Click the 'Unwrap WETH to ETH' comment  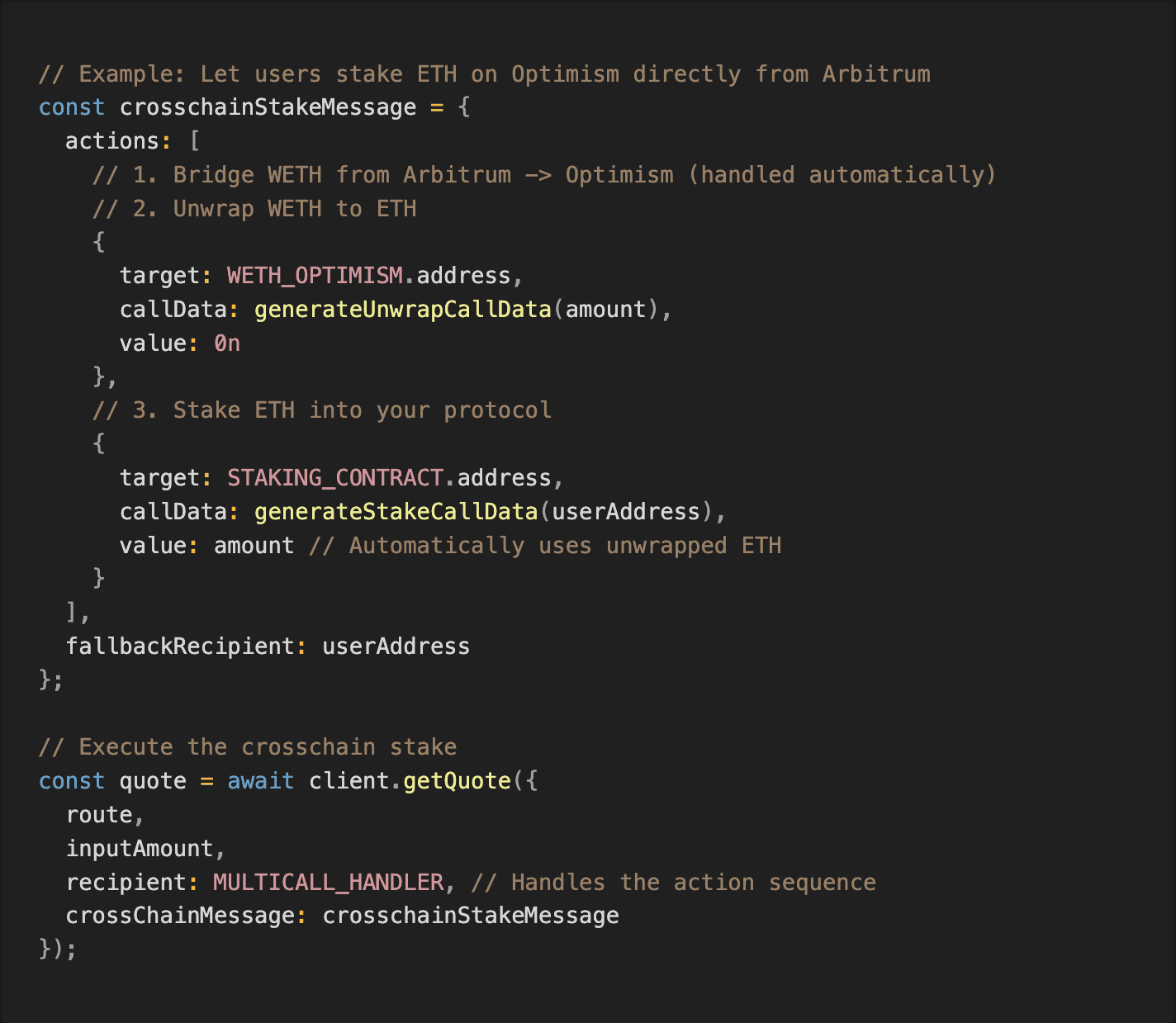(254, 209)
